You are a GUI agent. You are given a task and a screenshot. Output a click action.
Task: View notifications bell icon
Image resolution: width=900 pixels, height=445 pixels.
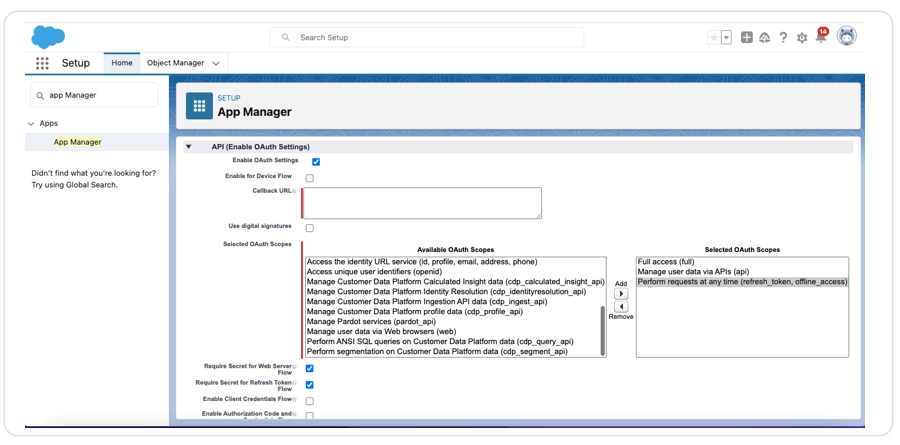point(820,38)
